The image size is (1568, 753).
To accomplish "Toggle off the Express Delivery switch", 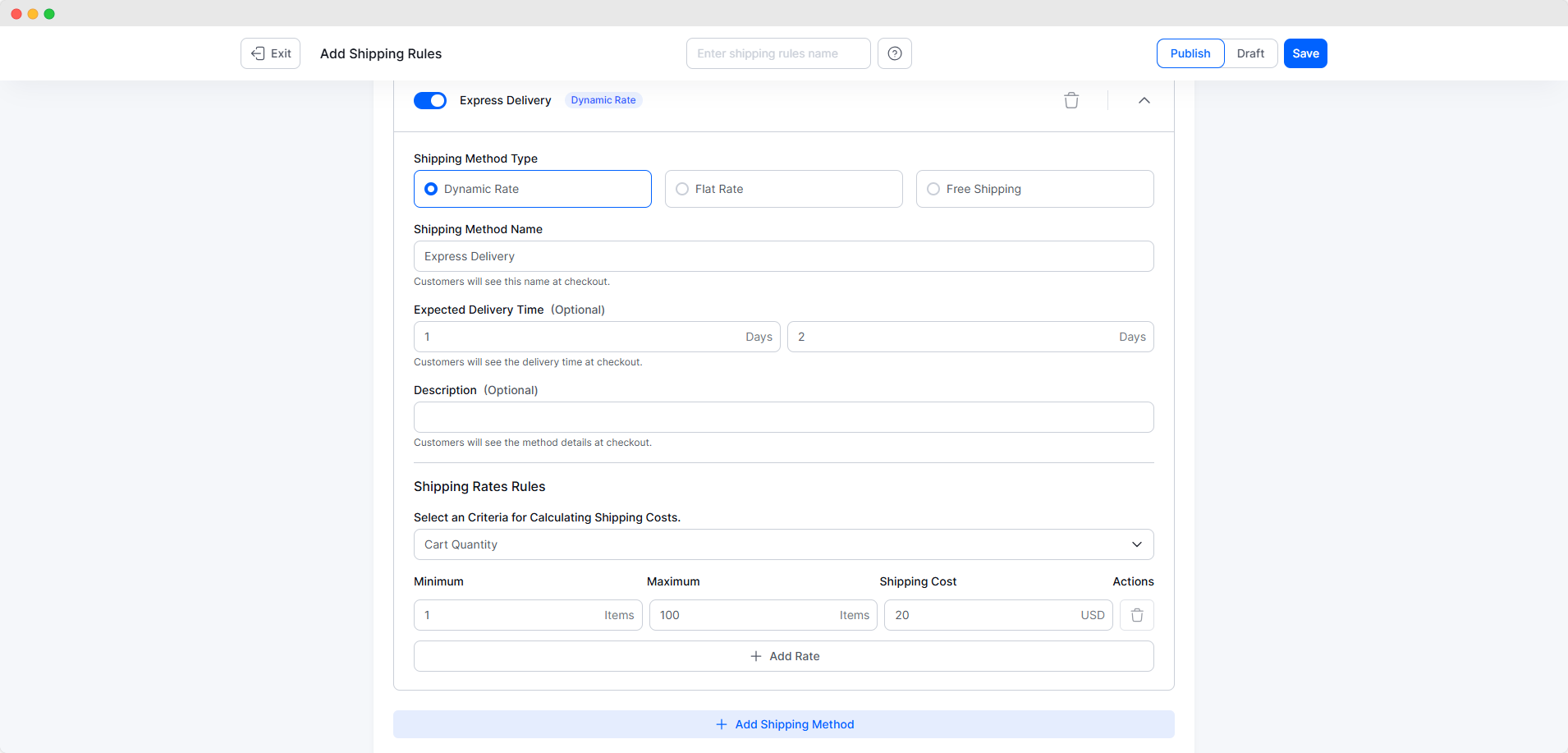I will [430, 100].
